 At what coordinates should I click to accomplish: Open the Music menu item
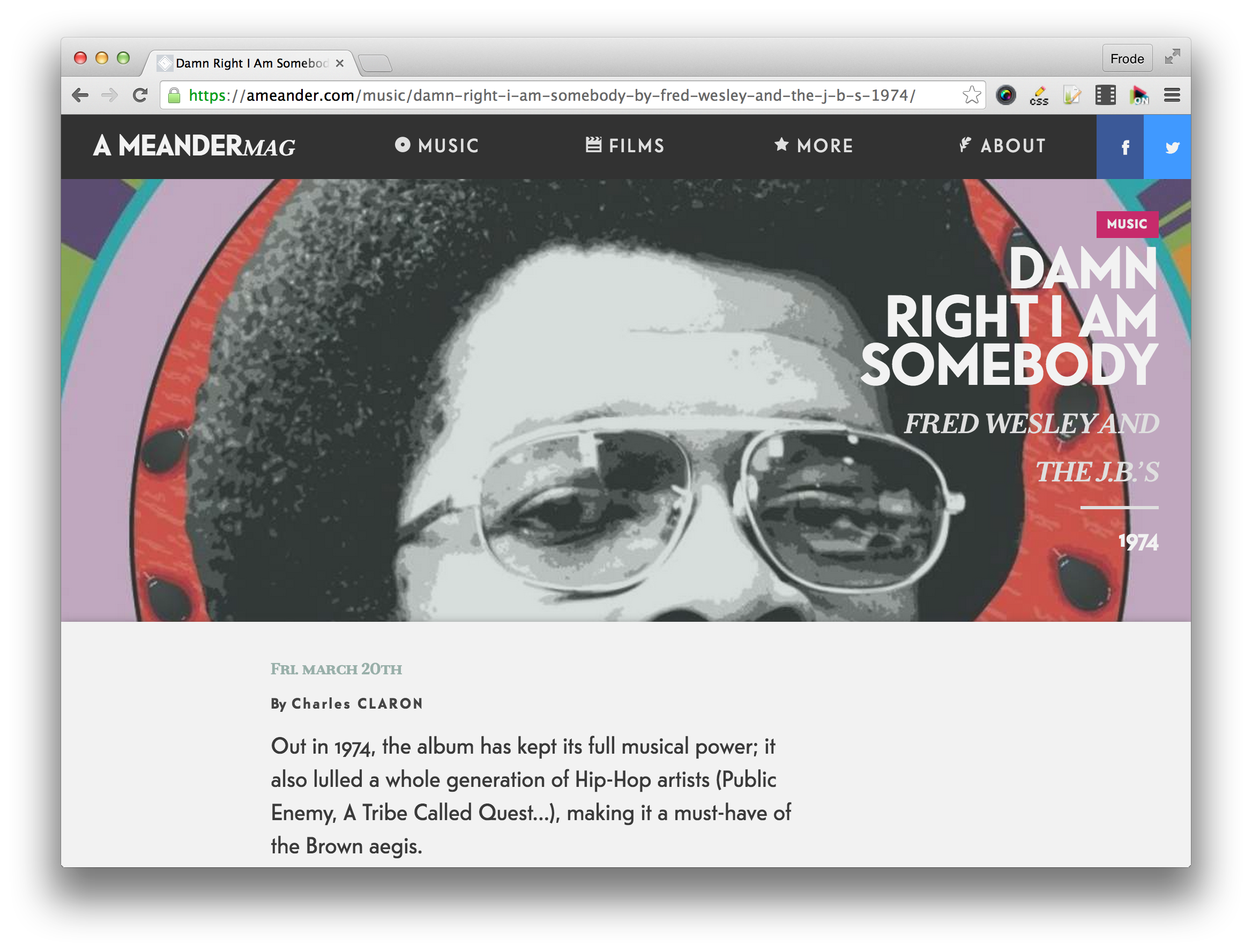coord(436,146)
